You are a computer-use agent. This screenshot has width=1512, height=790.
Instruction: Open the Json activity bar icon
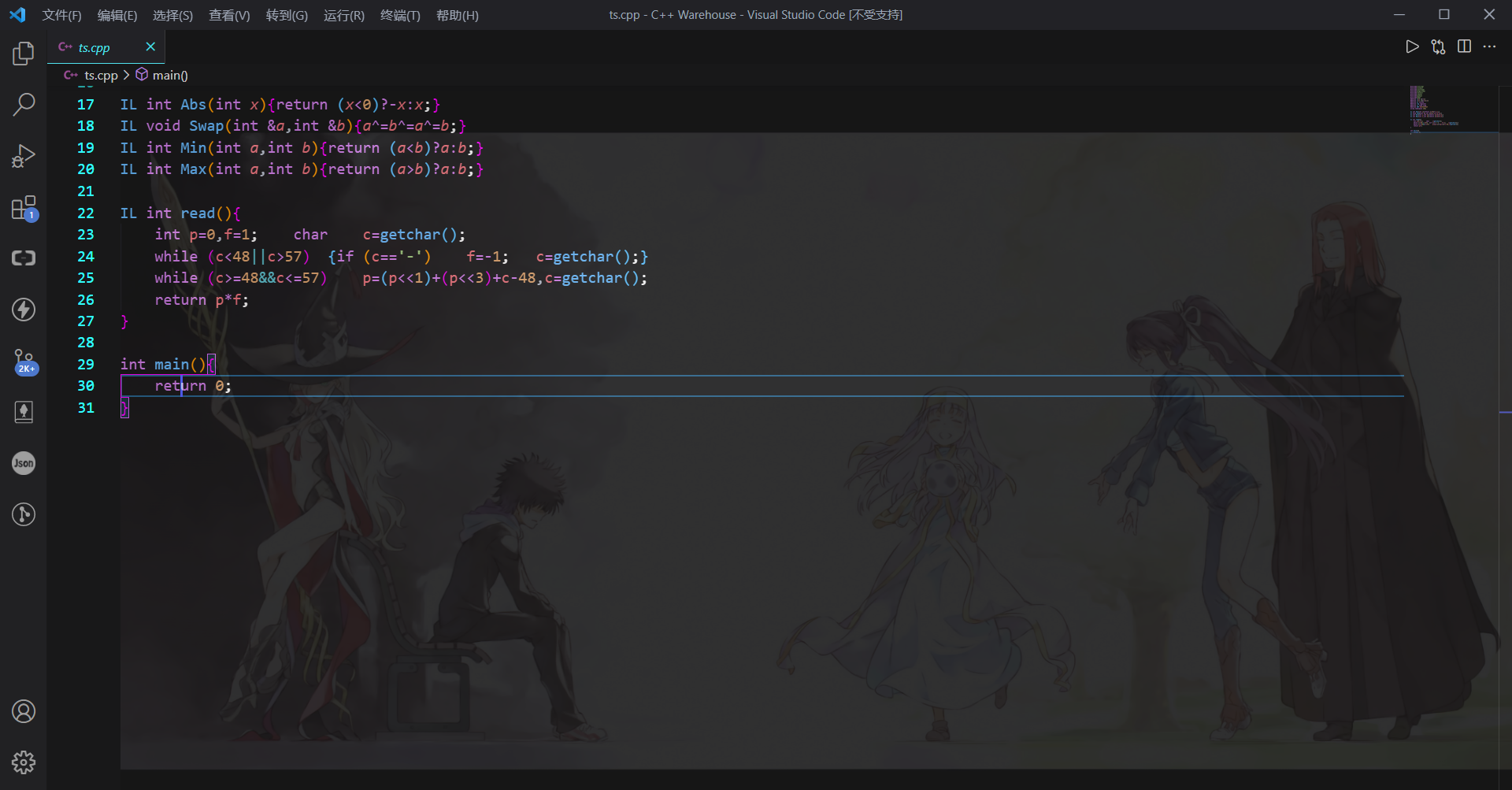click(24, 463)
